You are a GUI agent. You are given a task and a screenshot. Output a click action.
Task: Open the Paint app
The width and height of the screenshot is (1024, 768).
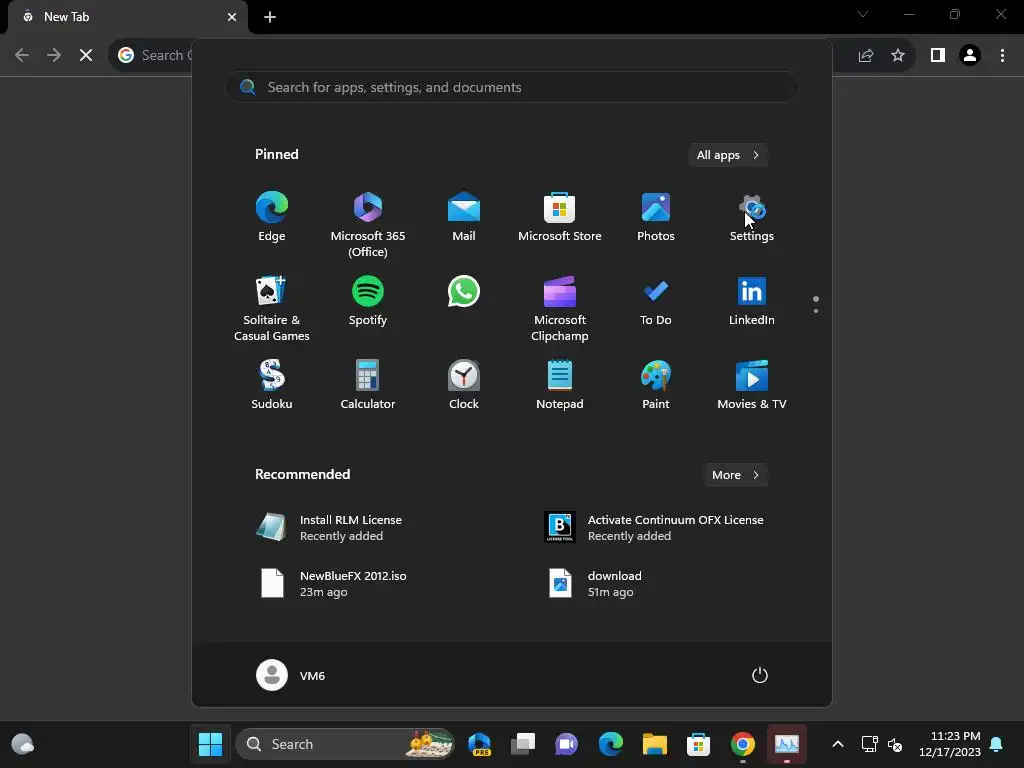tap(656, 385)
